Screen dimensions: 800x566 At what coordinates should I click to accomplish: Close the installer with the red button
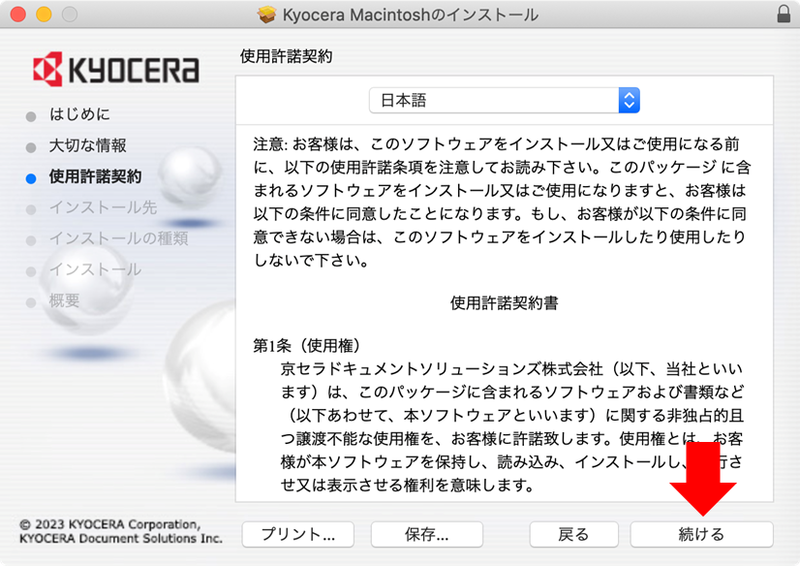(18, 14)
